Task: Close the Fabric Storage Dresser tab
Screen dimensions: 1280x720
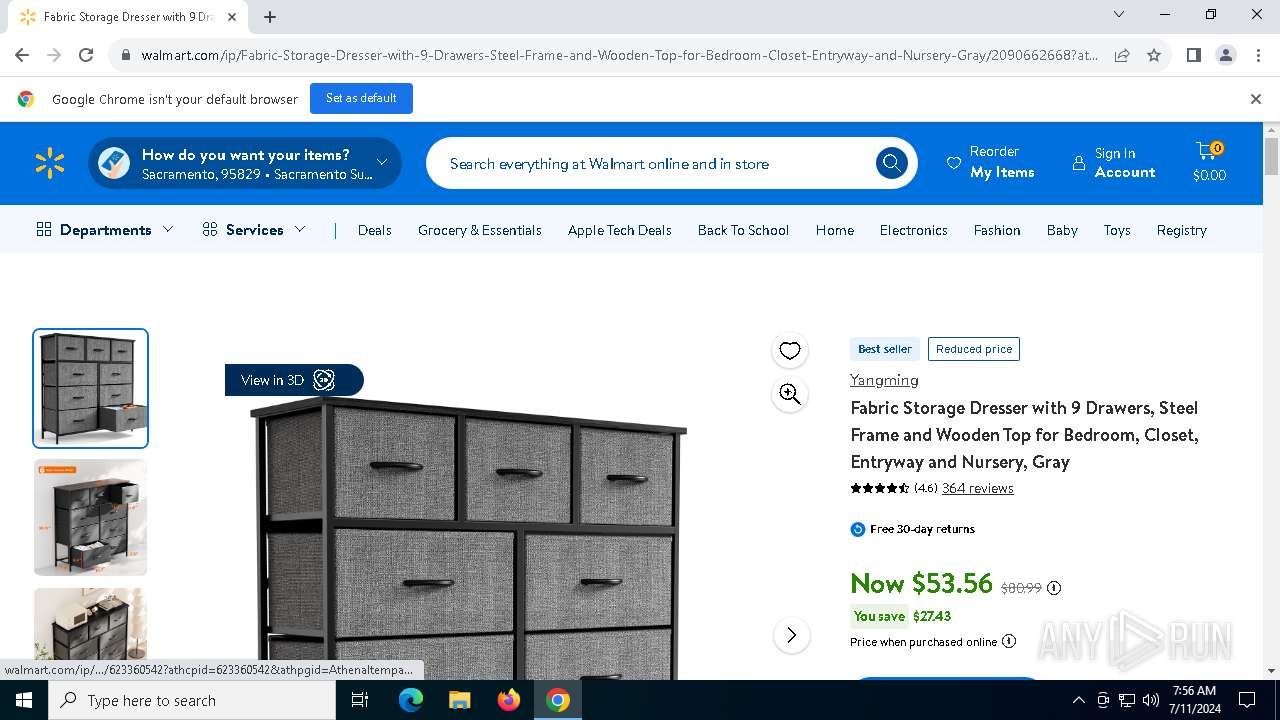Action: tap(232, 17)
